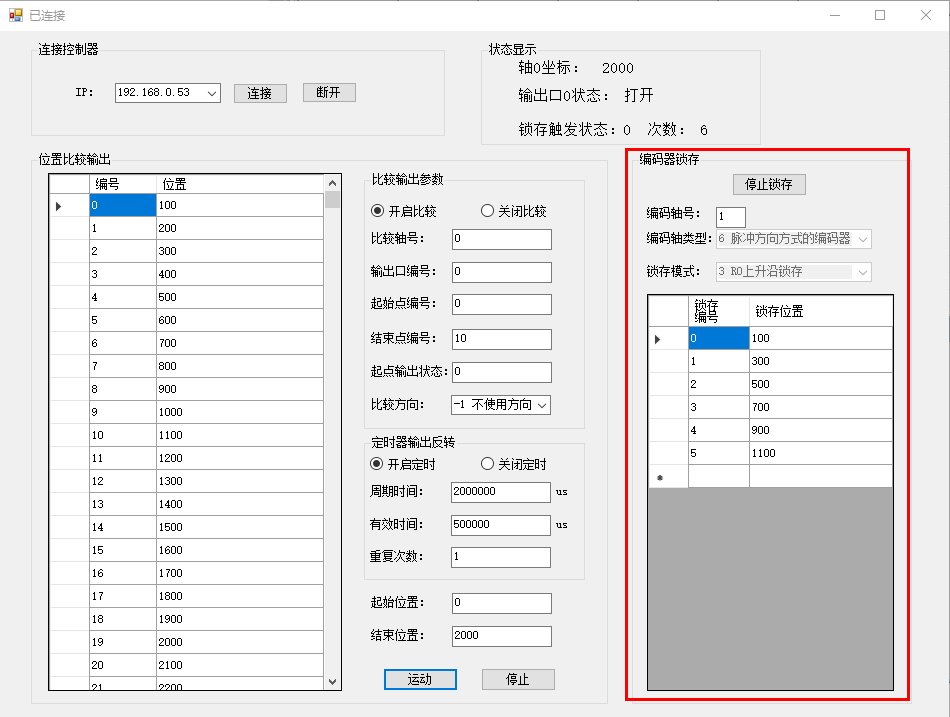Click the 比较轴号 input field
950x717 pixels.
click(x=502, y=239)
